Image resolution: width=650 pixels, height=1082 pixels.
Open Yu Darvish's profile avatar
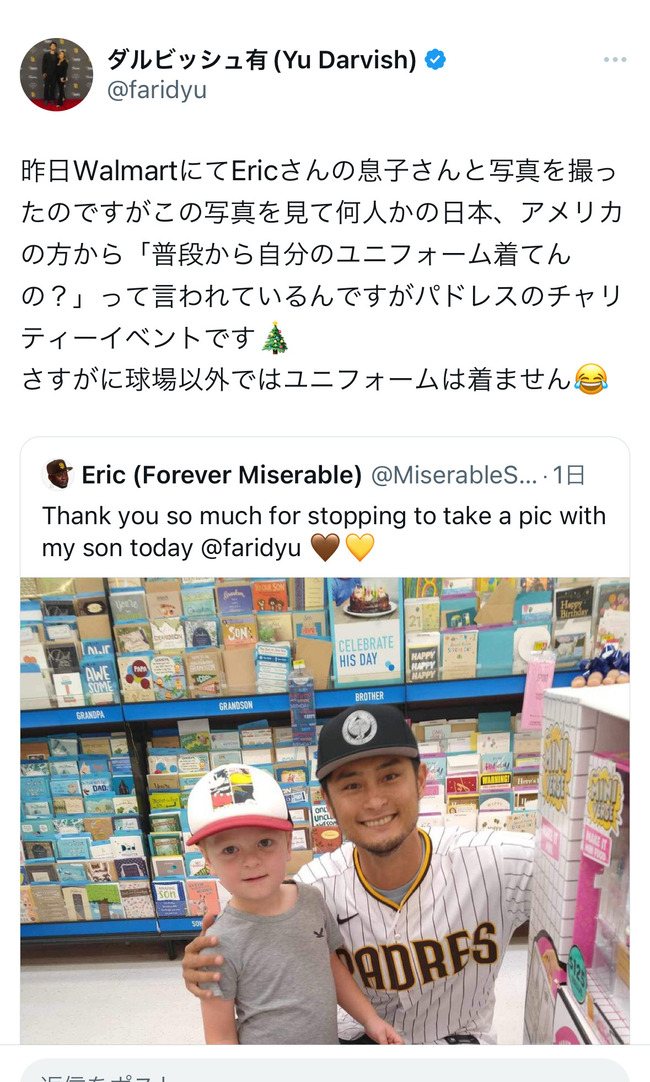point(56,75)
